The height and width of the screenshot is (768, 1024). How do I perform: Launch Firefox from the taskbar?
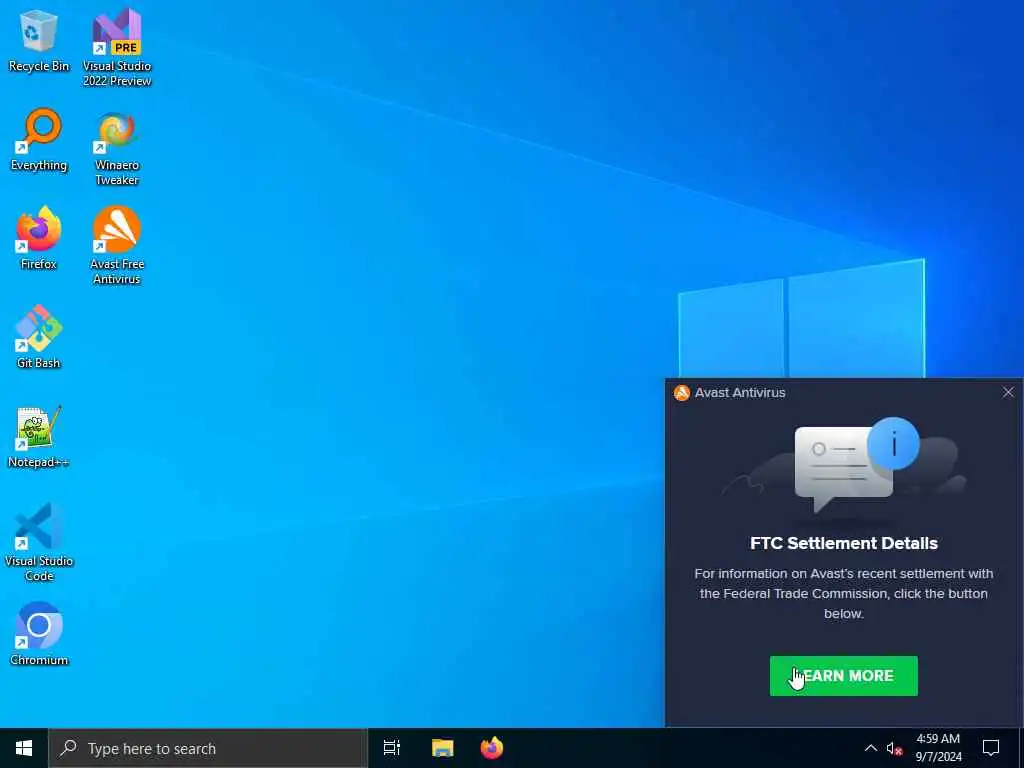click(492, 748)
